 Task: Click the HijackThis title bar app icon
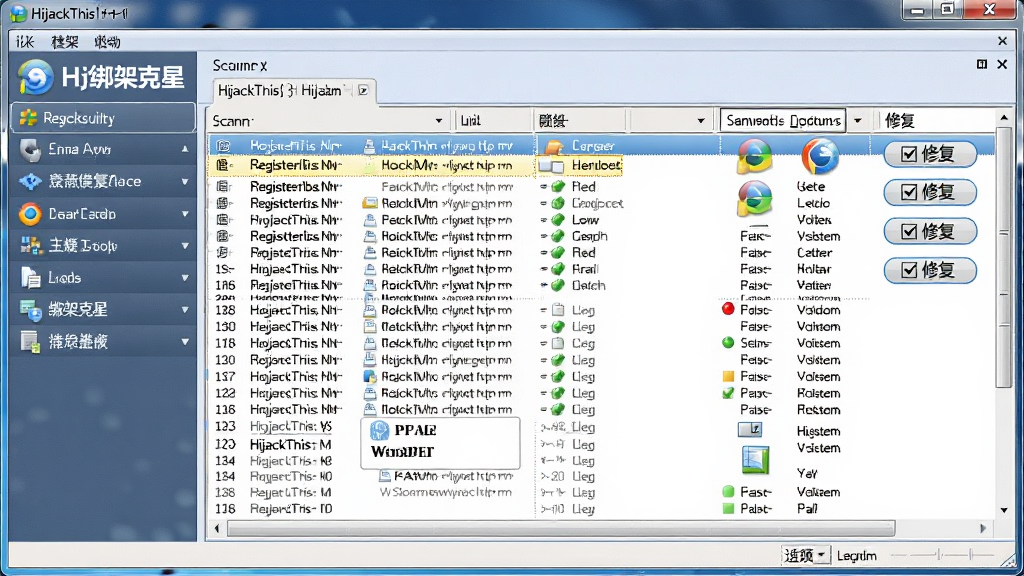(x=18, y=12)
